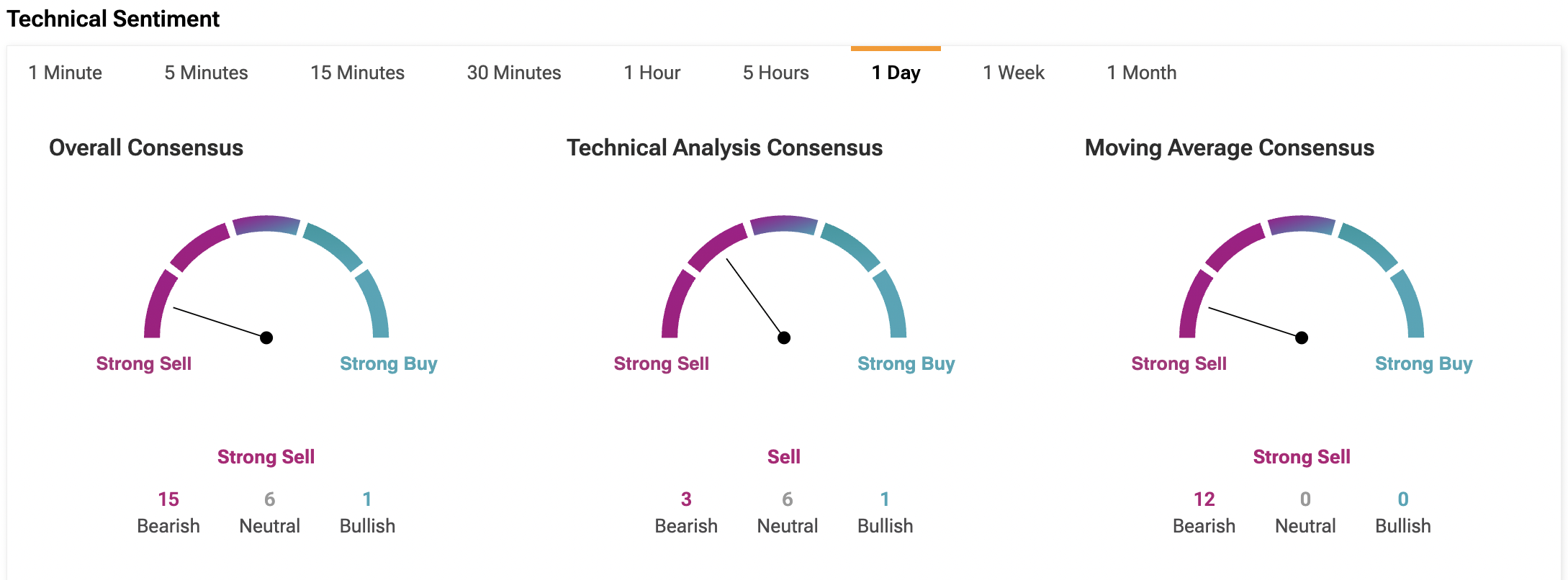Click the Moving Average Consensus heading
This screenshot has height=580, width=1568.
click(1229, 148)
